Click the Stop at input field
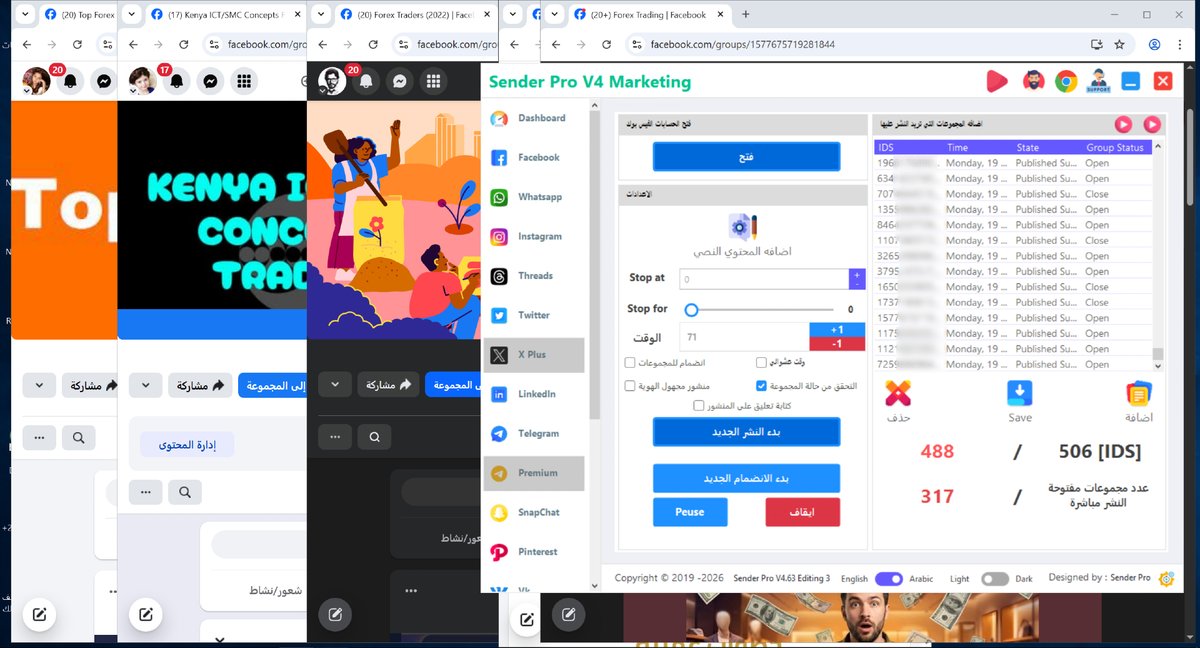 (x=764, y=279)
